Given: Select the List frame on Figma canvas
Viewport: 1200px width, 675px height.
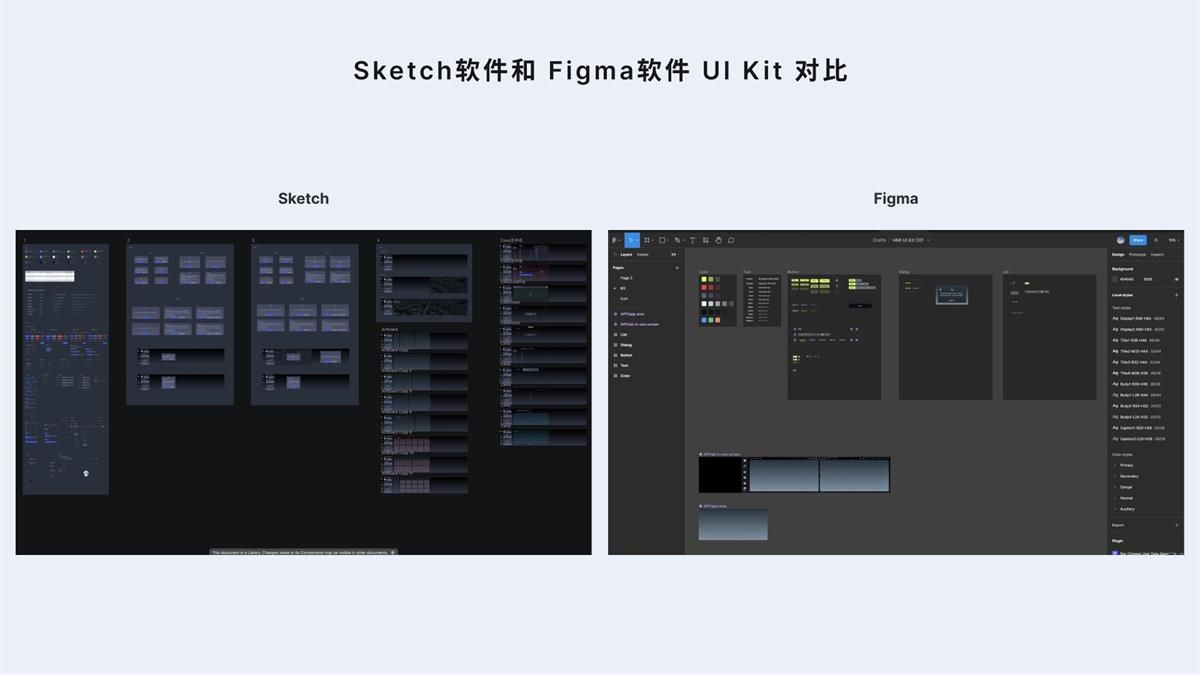Looking at the screenshot, I should [x=1049, y=337].
